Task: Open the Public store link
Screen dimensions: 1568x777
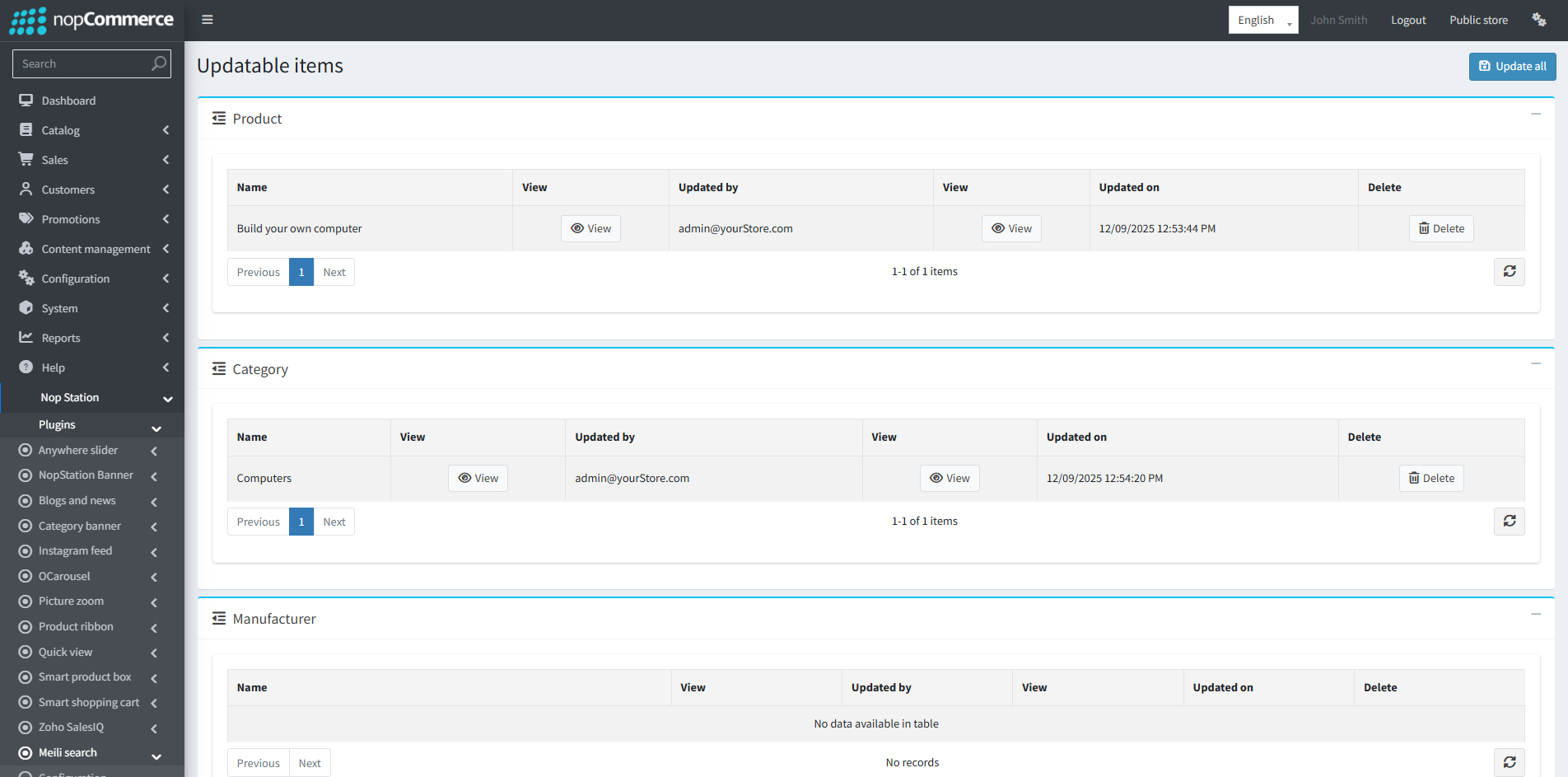Action: pyautogui.click(x=1478, y=20)
